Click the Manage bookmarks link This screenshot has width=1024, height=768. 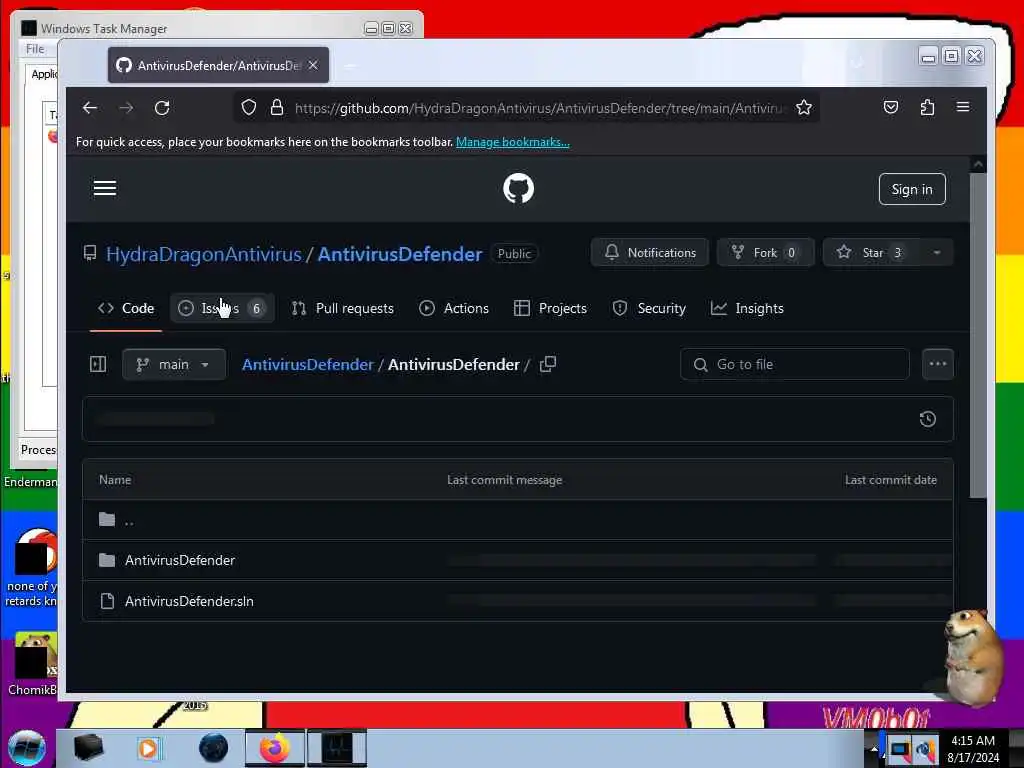click(x=513, y=142)
